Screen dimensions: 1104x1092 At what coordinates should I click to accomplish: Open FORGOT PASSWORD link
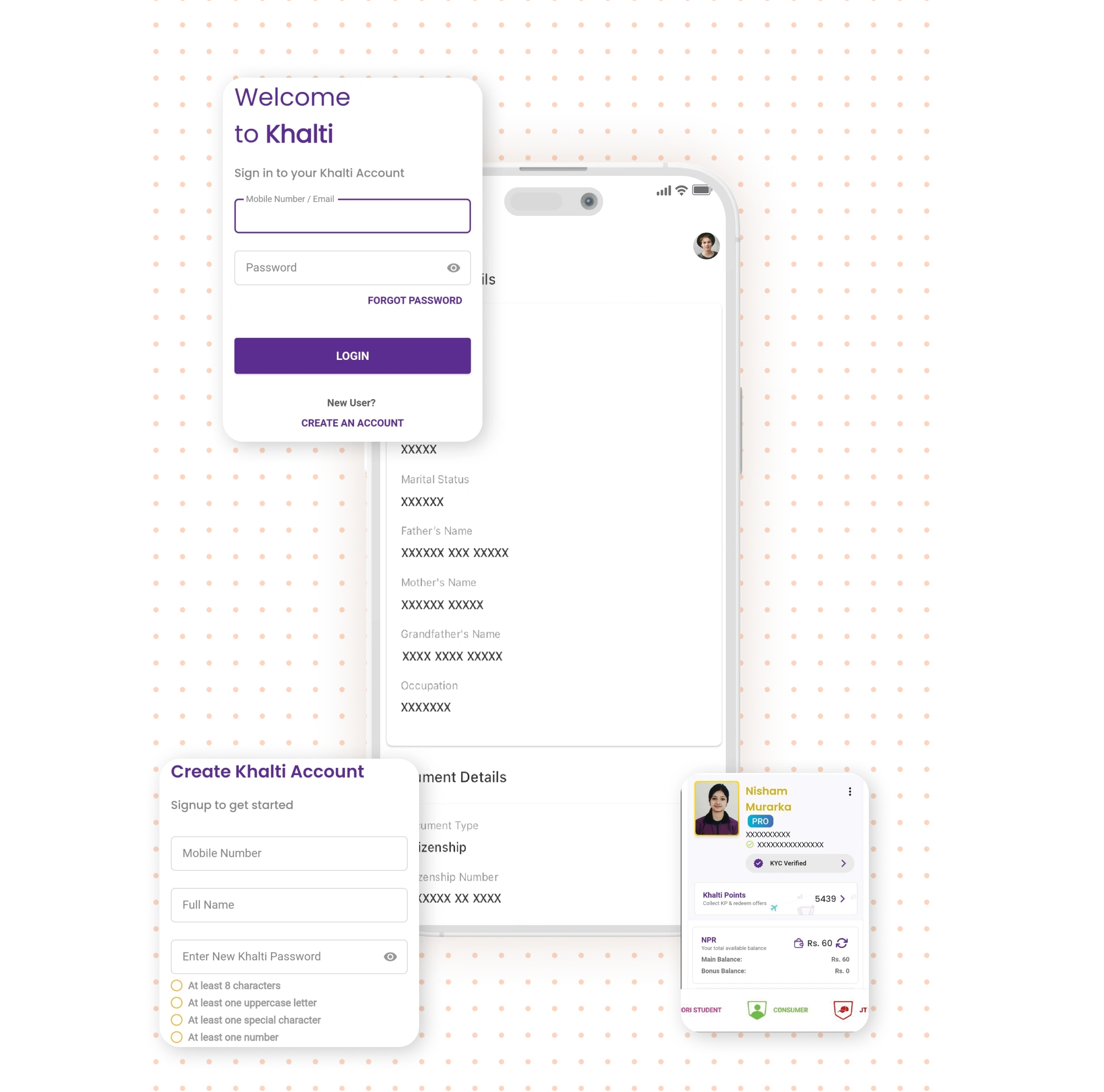(x=414, y=300)
